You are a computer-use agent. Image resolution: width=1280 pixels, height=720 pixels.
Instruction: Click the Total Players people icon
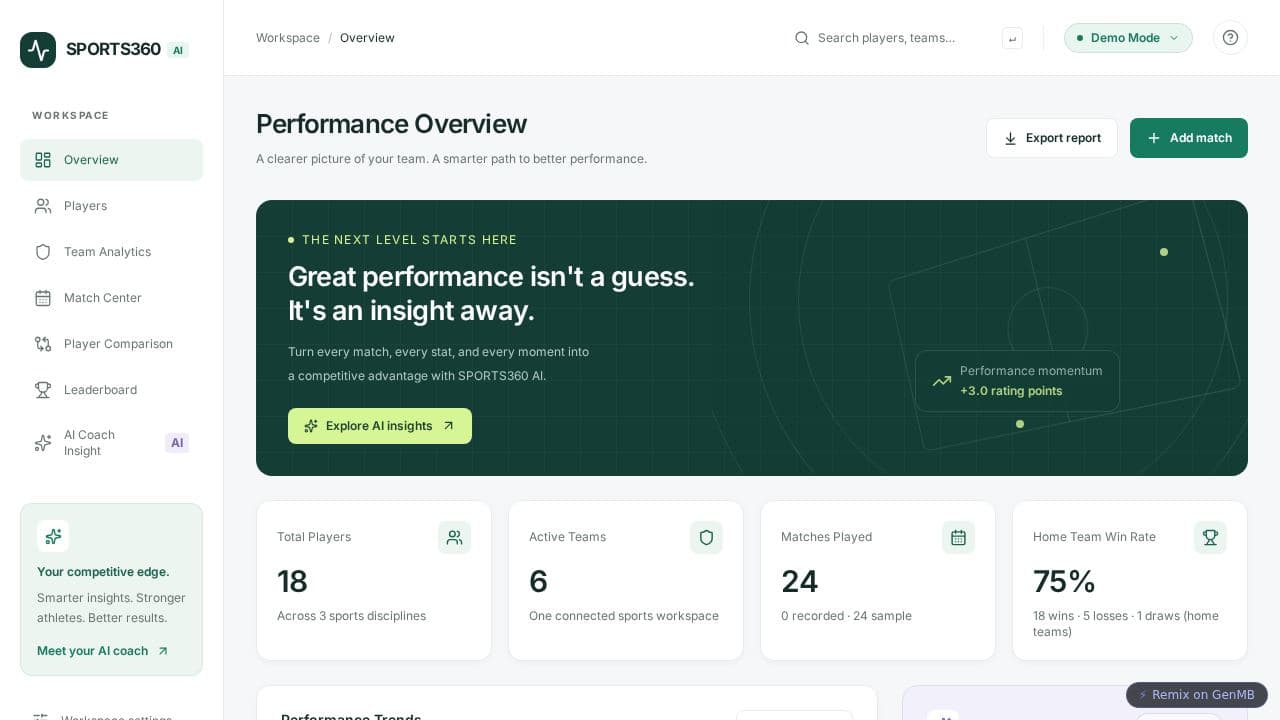pos(454,537)
